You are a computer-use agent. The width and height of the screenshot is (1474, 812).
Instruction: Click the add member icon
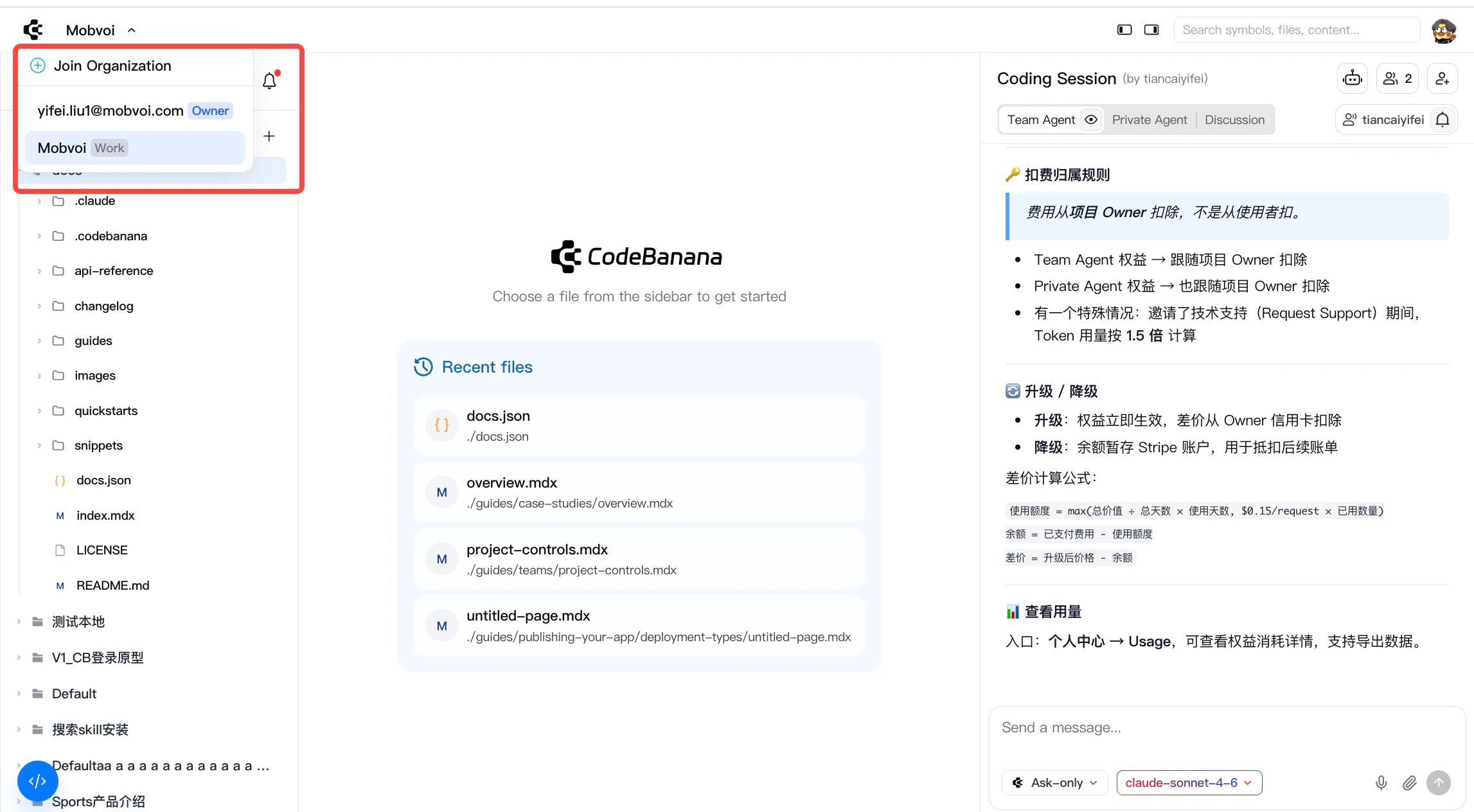[1442, 78]
